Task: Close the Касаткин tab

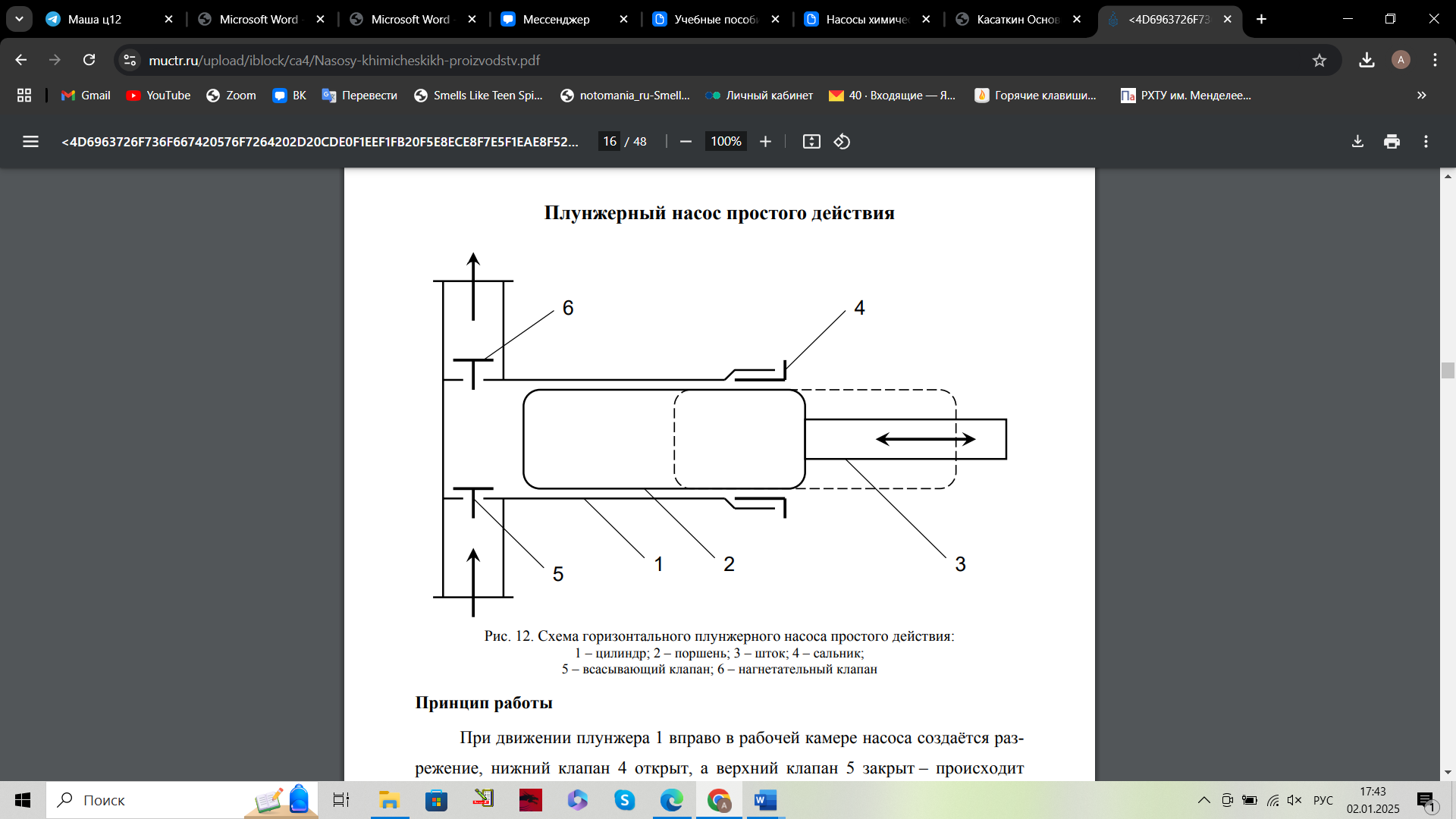Action: [x=1077, y=19]
